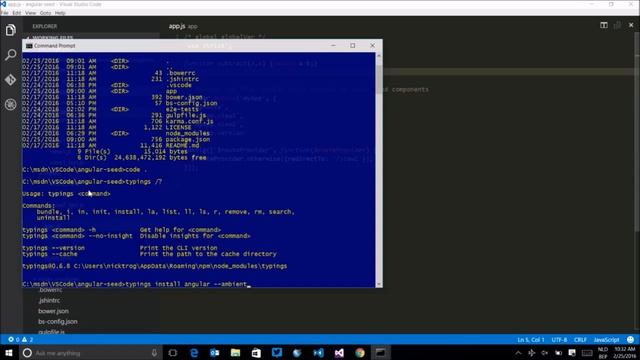Open the Debug view in the sidebar
The height and width of the screenshot is (360, 640).
point(11,104)
